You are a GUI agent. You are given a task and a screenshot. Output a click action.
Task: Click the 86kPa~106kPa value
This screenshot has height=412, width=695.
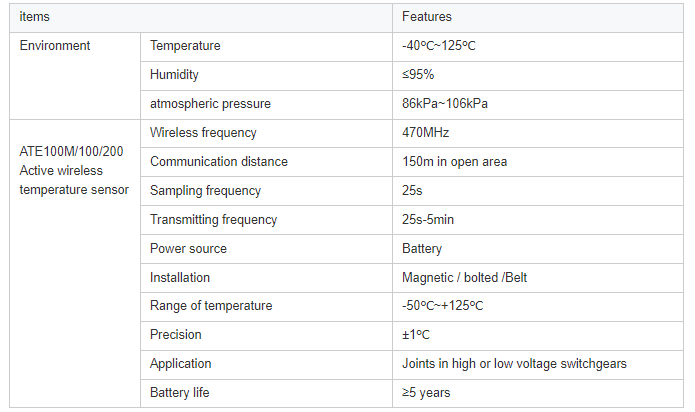445,104
